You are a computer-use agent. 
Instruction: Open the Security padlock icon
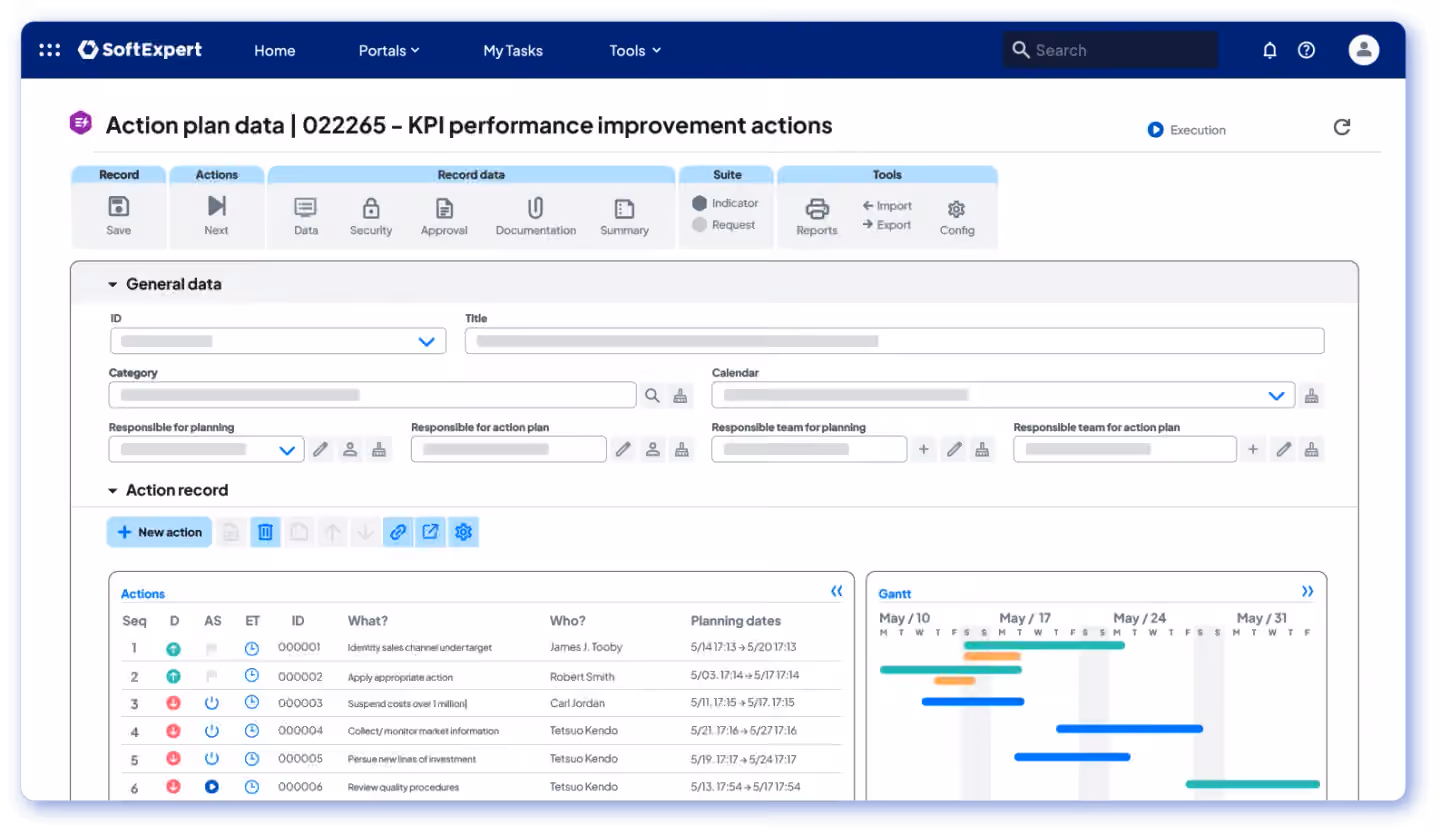tap(371, 208)
